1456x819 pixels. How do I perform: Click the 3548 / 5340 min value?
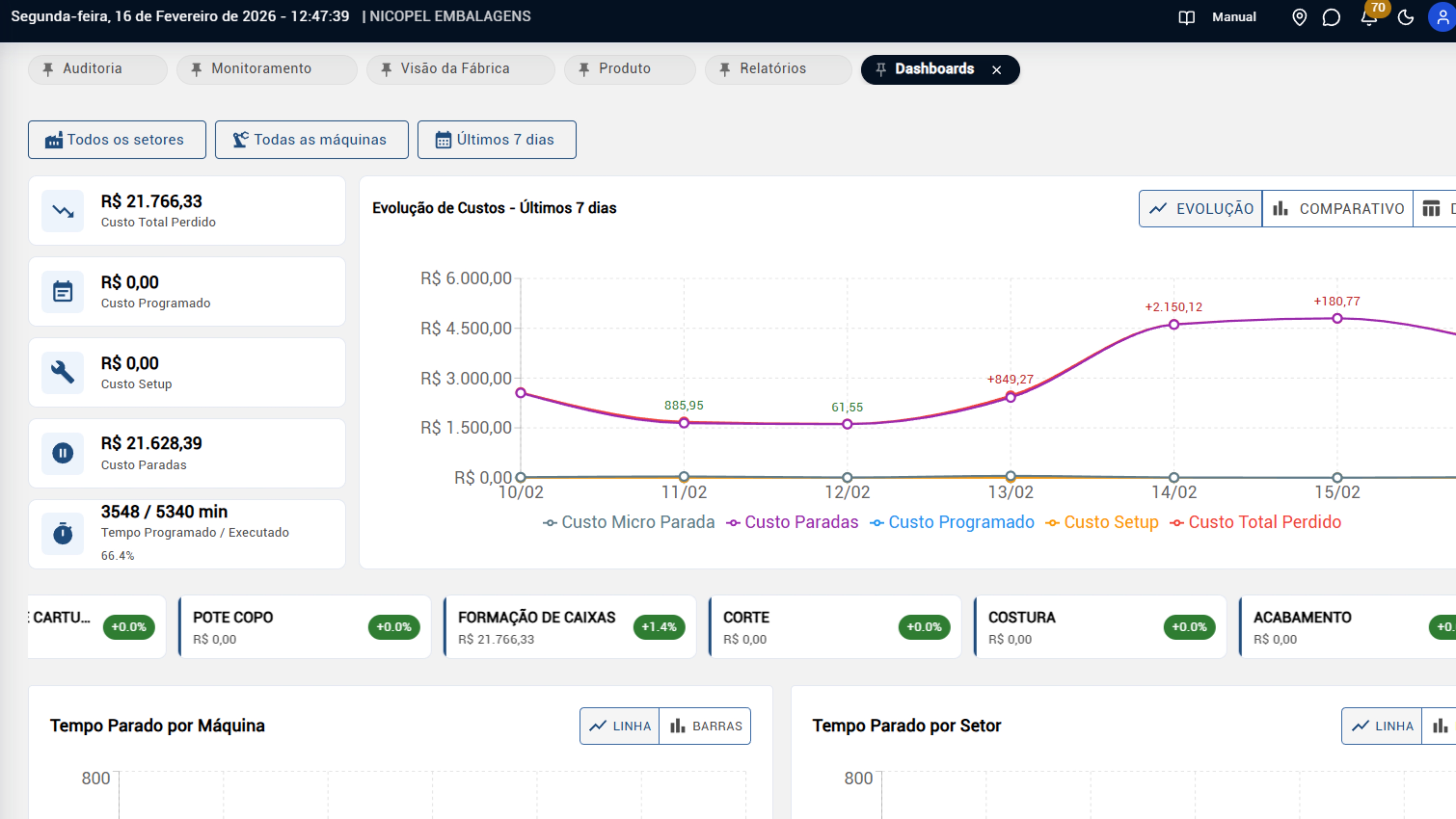click(x=165, y=512)
